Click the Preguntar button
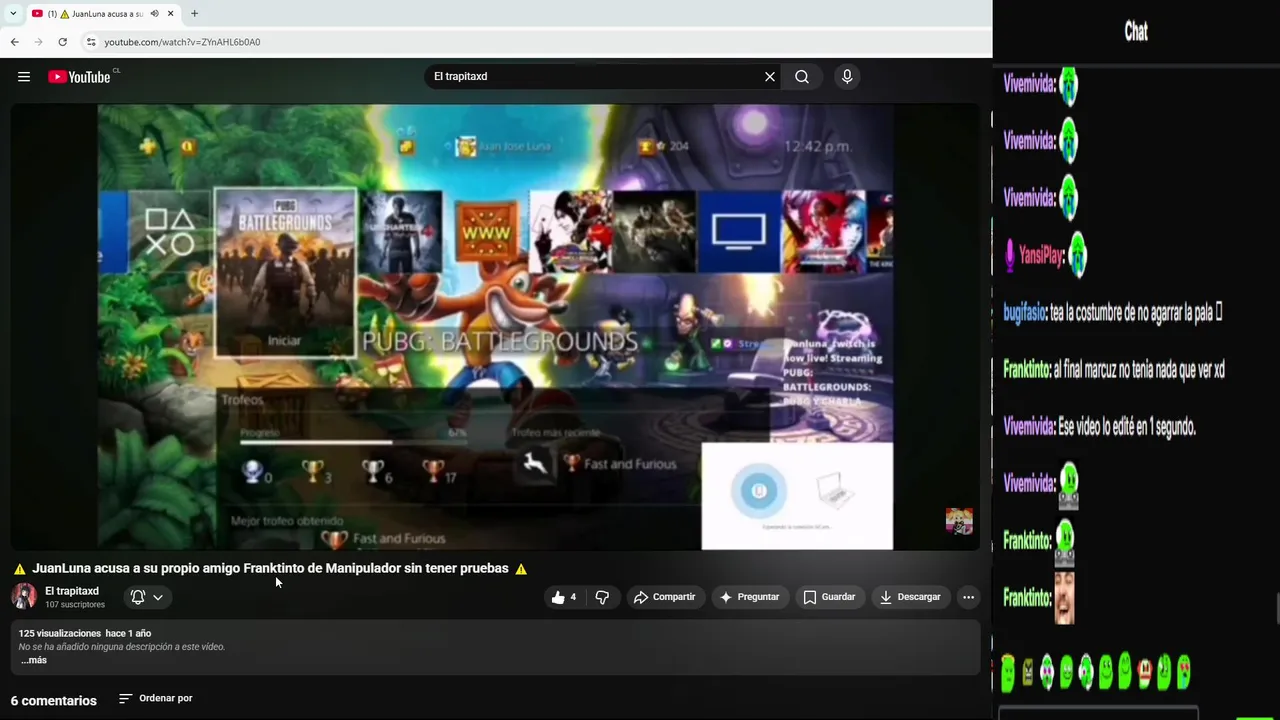1280x720 pixels. (x=749, y=597)
